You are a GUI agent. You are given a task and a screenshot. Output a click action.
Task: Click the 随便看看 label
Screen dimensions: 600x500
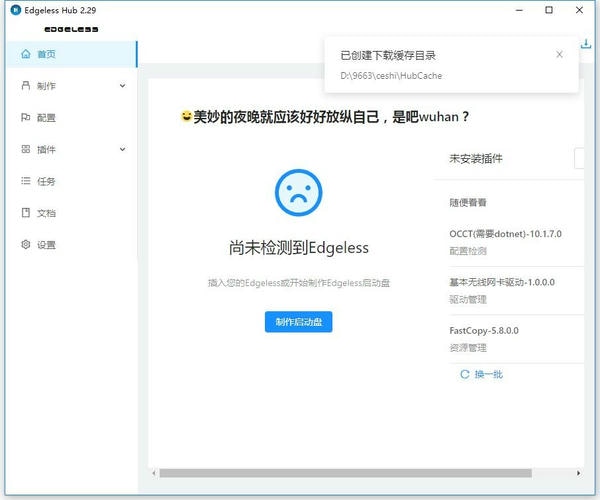pos(468,202)
